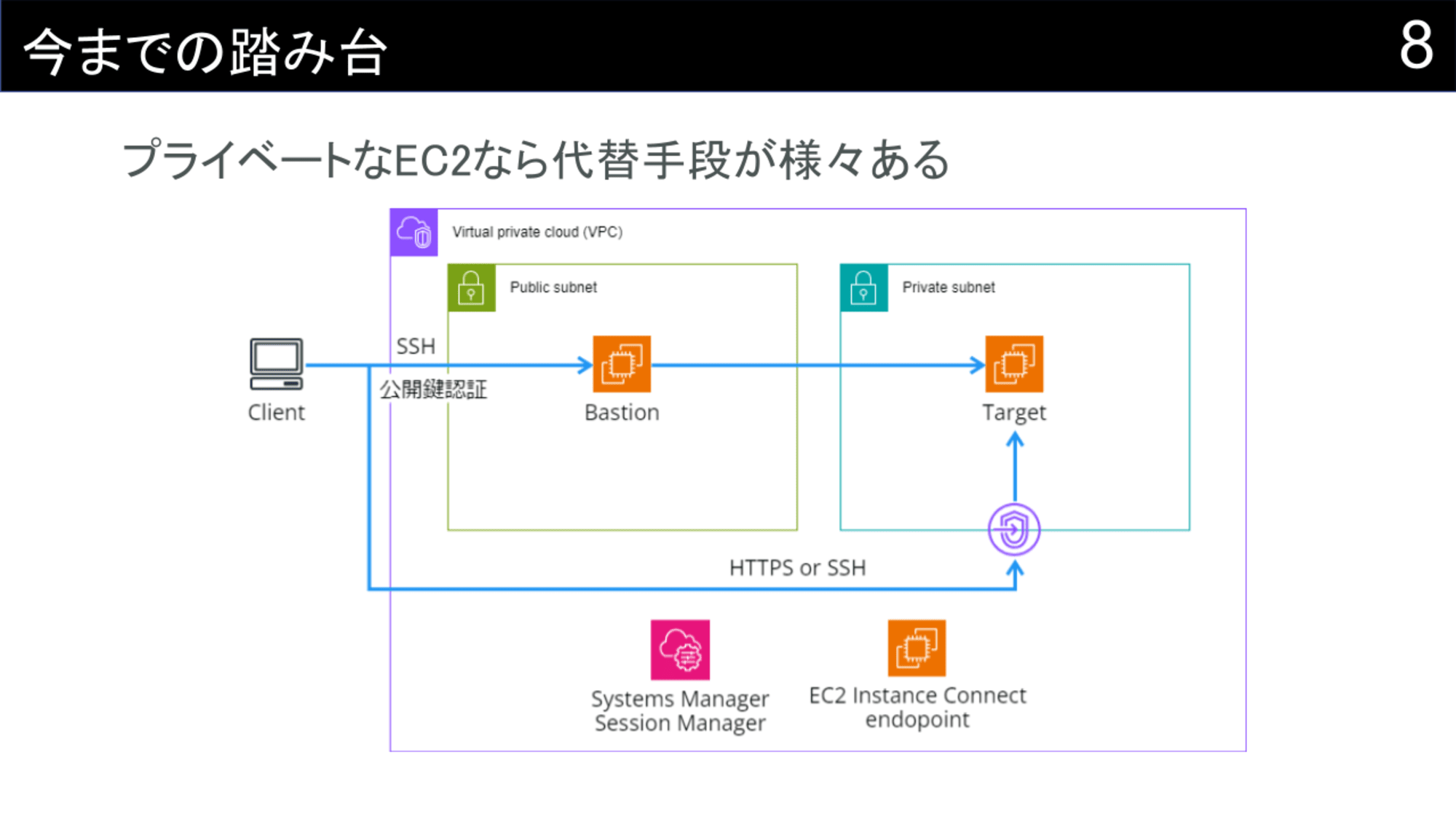
Task: Click the green Public subnet lock icon
Action: point(471,288)
